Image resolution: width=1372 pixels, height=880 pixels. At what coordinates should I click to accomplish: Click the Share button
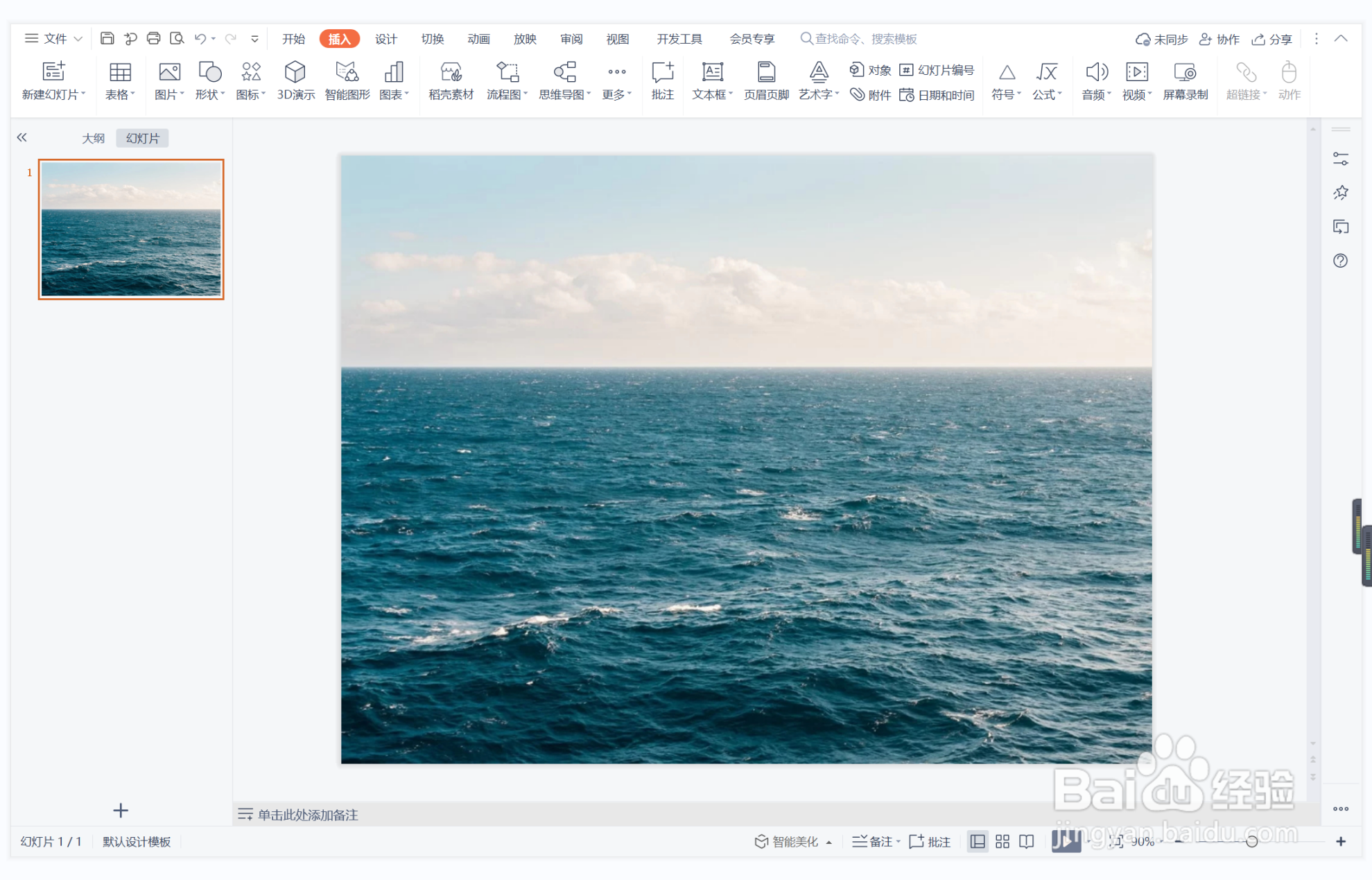tap(1272, 39)
